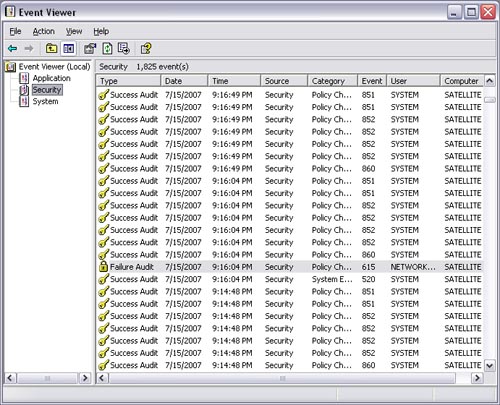
Task: Open the Action menu
Action: [x=44, y=31]
